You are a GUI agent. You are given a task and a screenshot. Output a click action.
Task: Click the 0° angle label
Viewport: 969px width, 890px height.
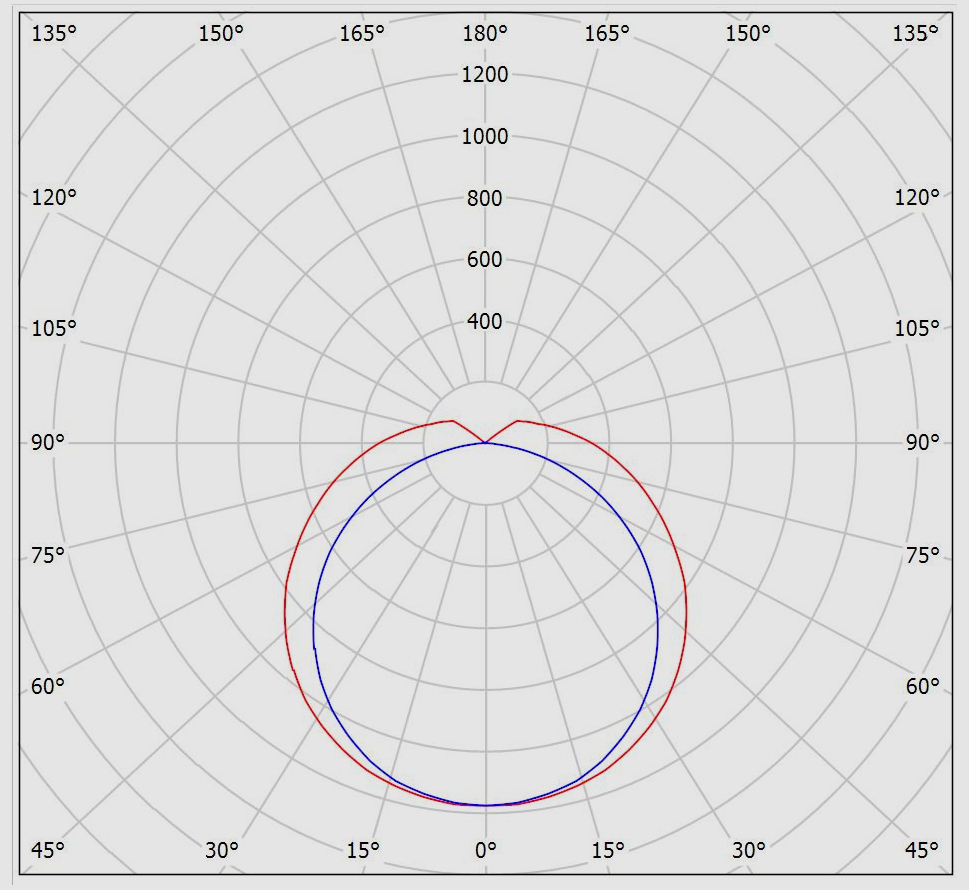[485, 850]
